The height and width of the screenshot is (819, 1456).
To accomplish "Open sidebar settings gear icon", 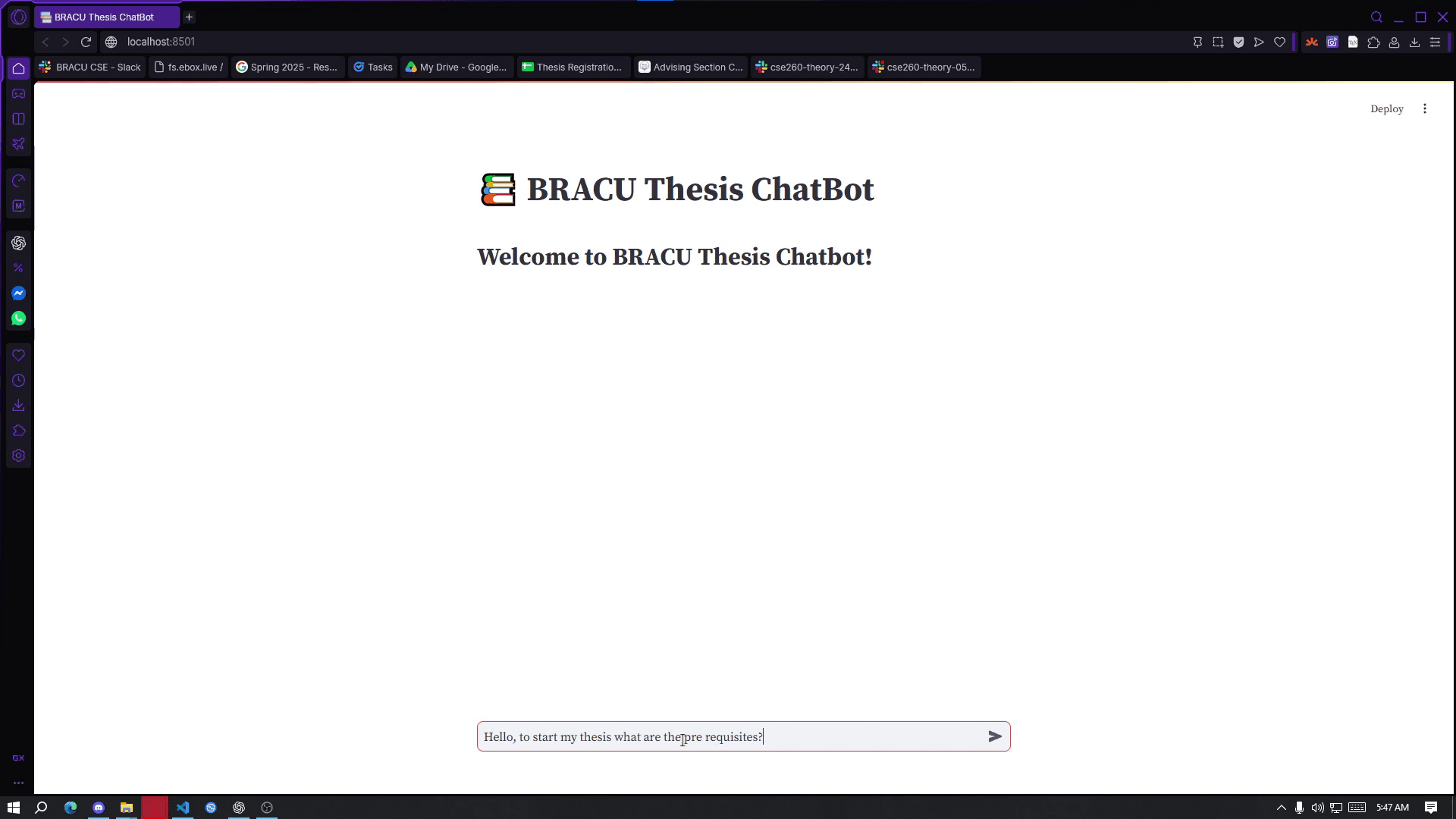I will tap(18, 456).
